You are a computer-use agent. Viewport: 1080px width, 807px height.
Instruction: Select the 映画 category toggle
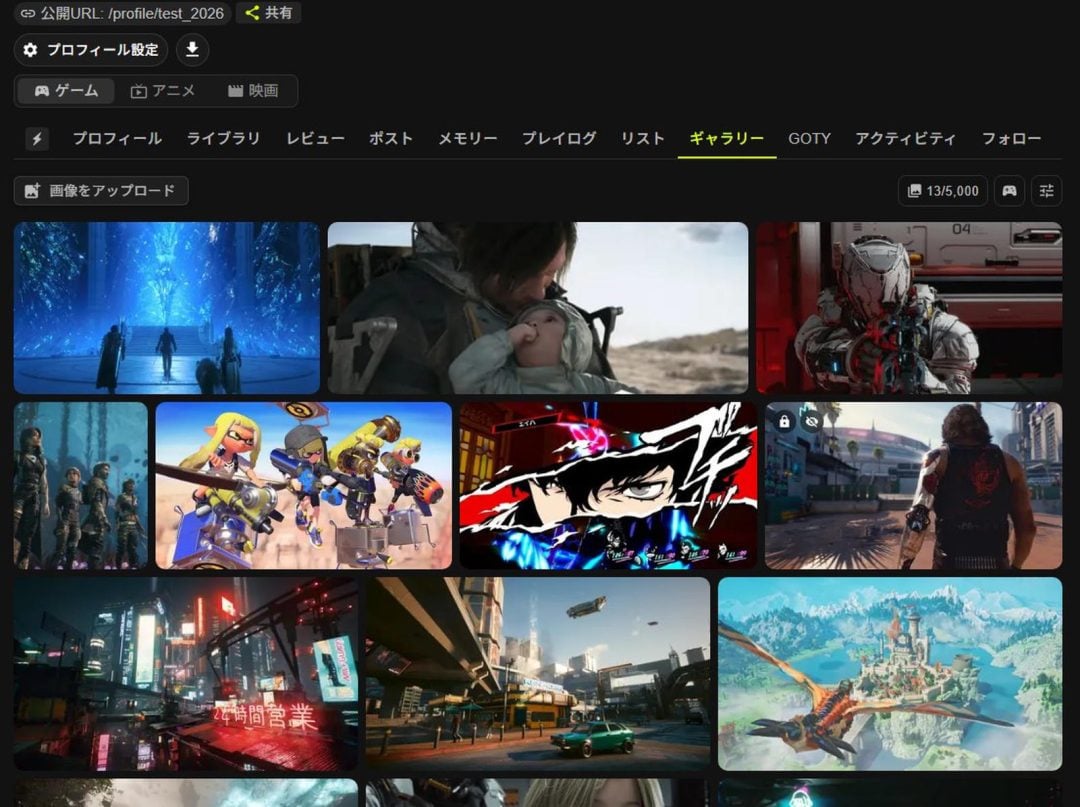pos(253,91)
